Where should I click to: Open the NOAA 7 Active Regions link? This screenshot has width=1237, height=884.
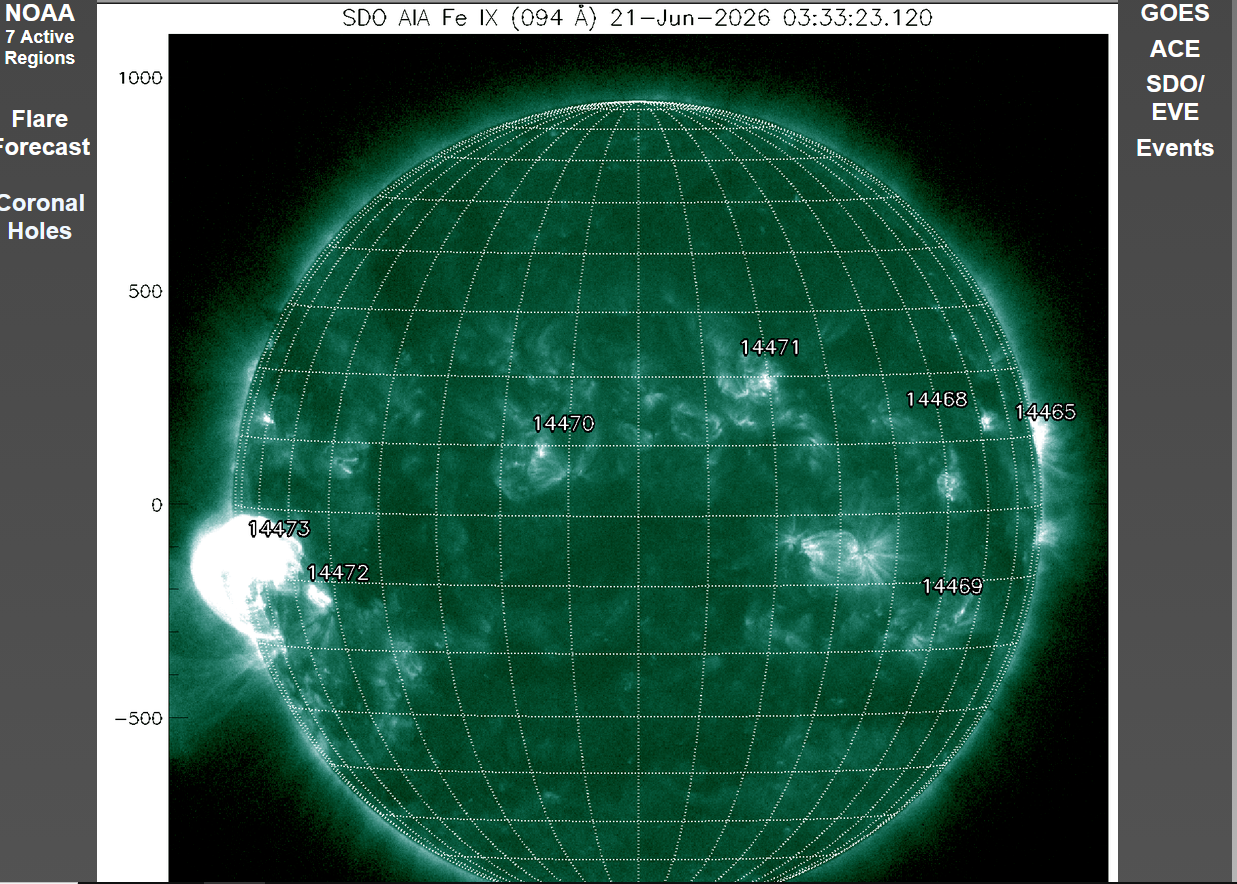(40, 36)
